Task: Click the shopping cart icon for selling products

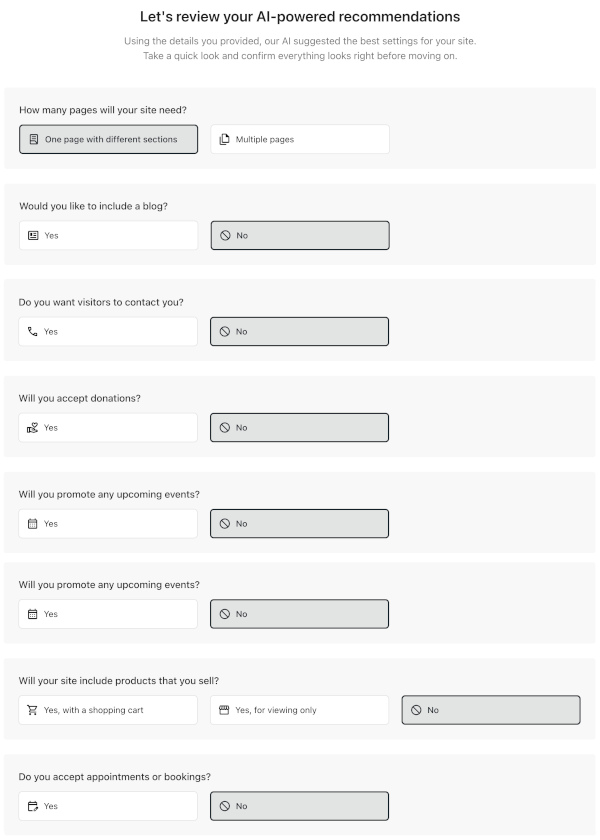Action: point(32,710)
